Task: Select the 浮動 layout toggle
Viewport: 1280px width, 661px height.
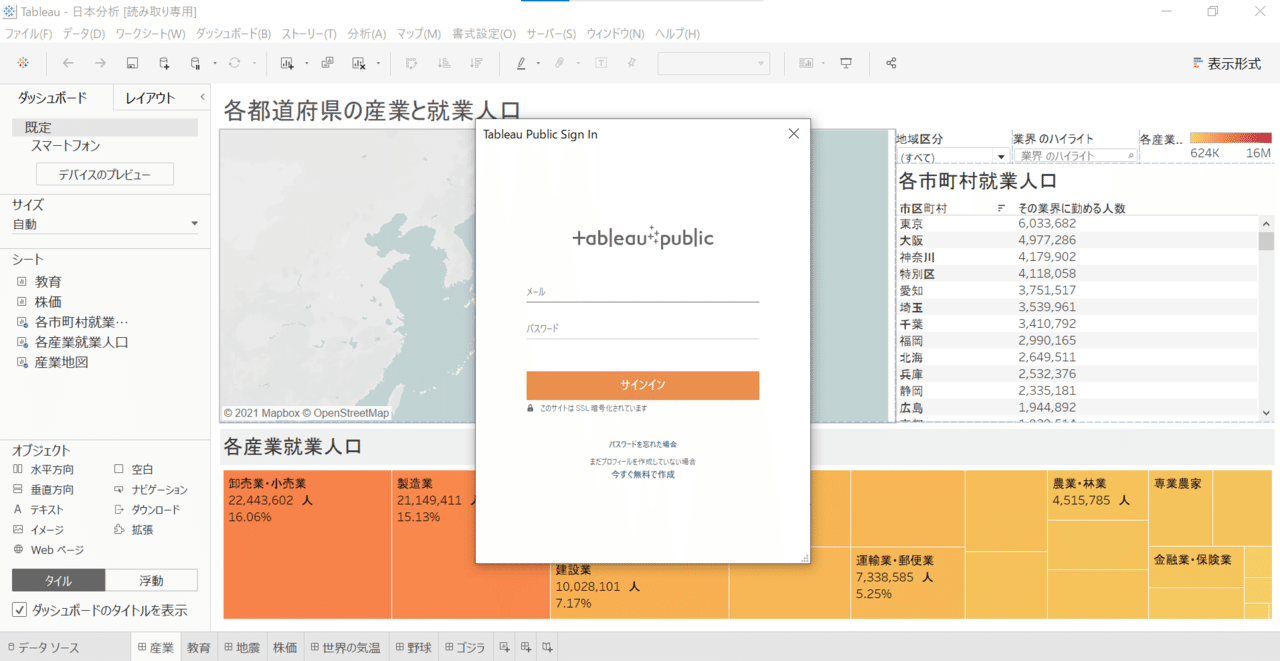Action: [151, 580]
